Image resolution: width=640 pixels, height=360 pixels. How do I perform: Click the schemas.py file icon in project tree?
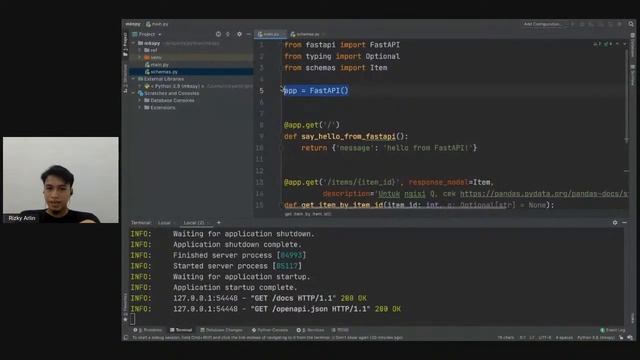click(147, 72)
